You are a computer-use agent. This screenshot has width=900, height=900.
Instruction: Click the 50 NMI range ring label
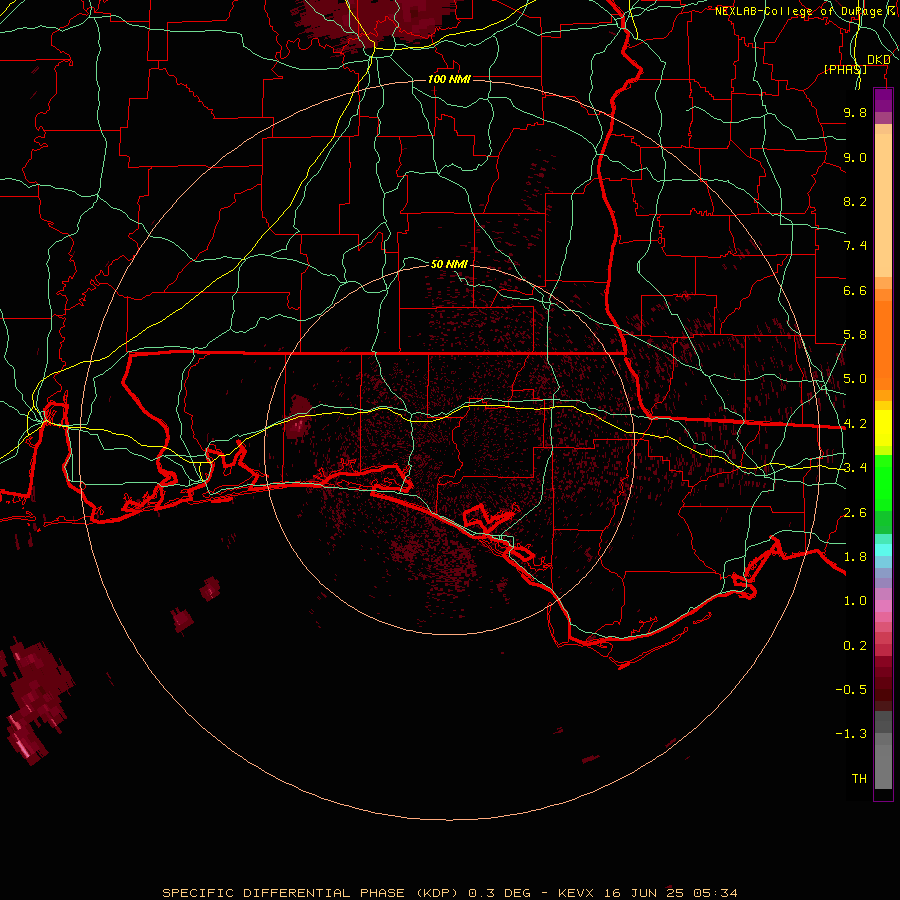click(449, 264)
